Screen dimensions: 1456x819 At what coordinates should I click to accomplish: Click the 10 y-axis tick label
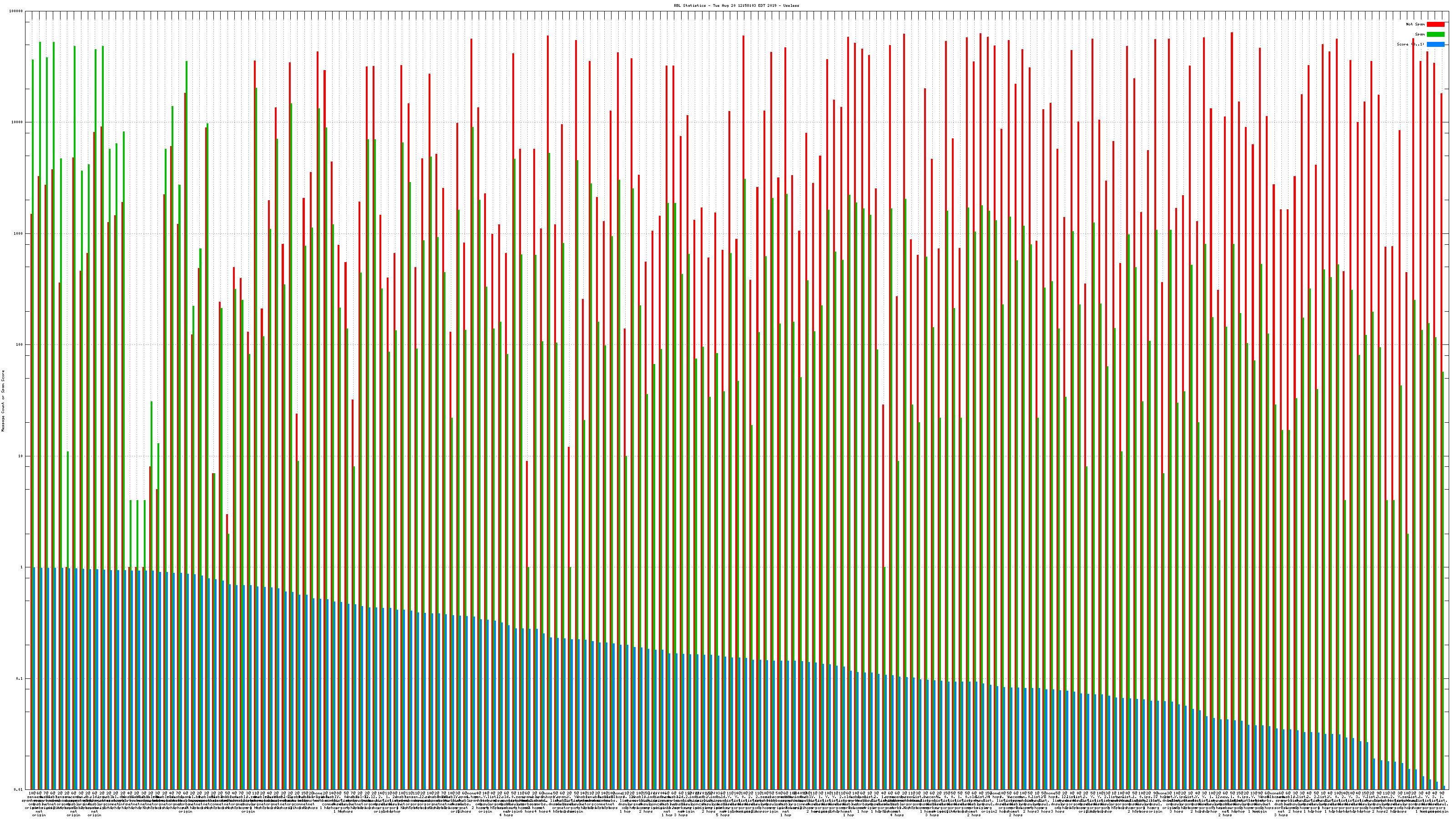tap(21, 456)
